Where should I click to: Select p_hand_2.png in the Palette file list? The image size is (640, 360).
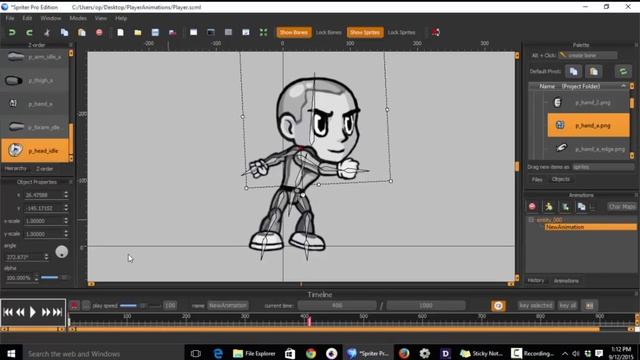tap(588, 102)
